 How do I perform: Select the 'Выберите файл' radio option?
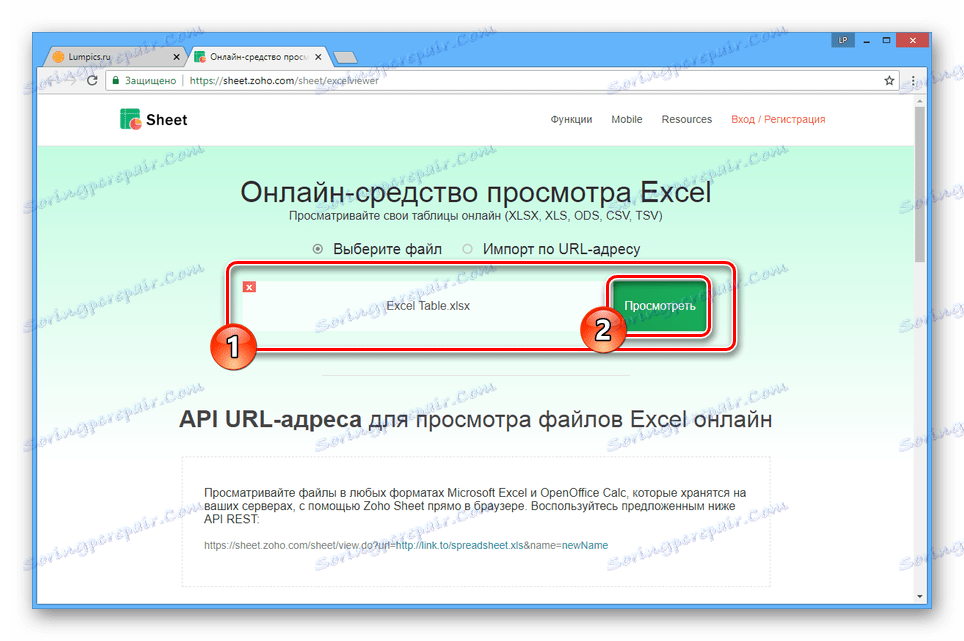(318, 248)
